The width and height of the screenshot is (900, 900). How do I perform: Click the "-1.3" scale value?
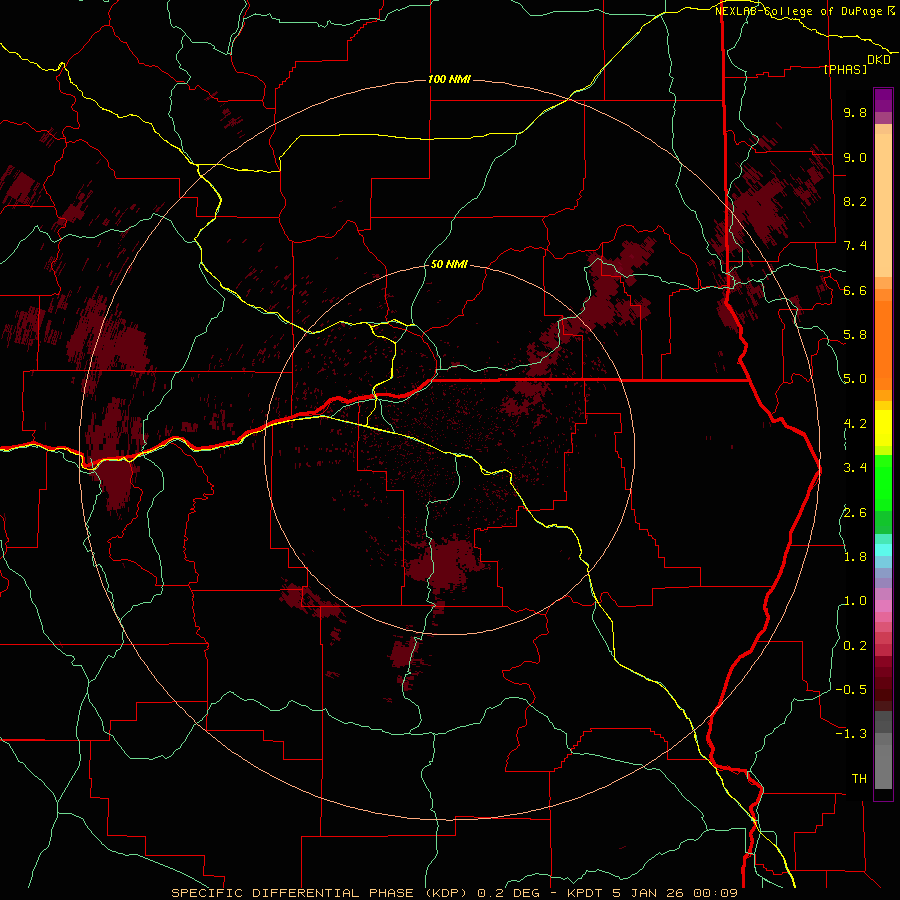[851, 734]
